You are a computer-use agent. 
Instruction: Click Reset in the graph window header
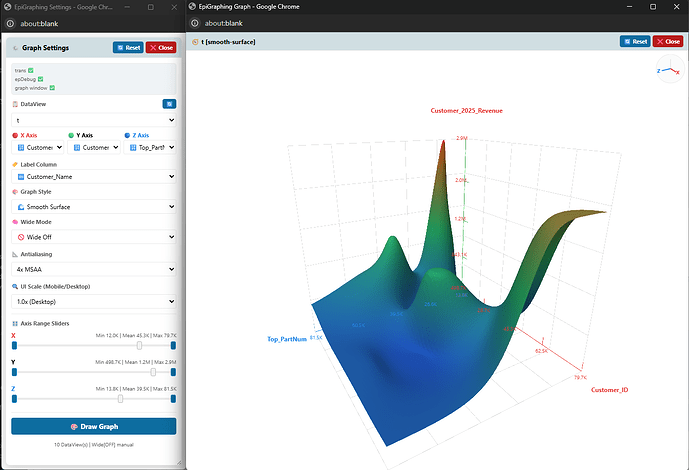coord(635,41)
